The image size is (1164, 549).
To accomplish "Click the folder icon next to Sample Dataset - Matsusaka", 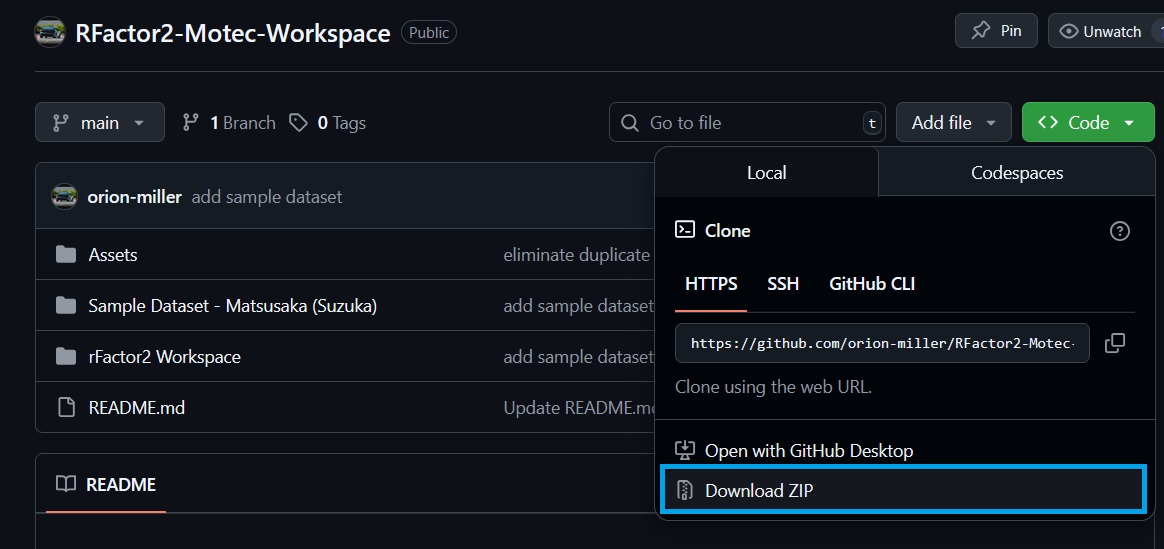I will pyautogui.click(x=66, y=306).
